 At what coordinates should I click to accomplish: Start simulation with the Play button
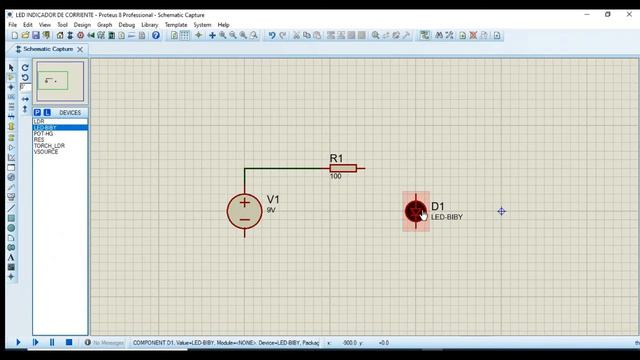coord(18,342)
